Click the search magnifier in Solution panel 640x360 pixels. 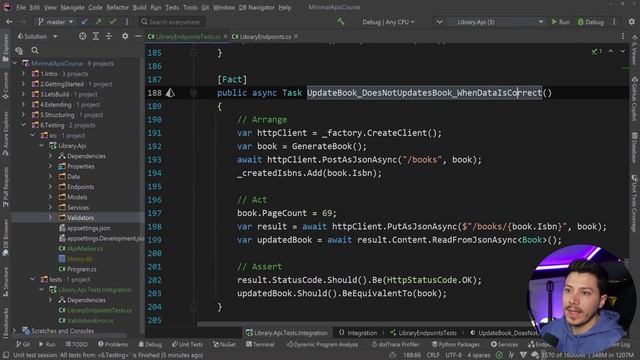coord(35,50)
